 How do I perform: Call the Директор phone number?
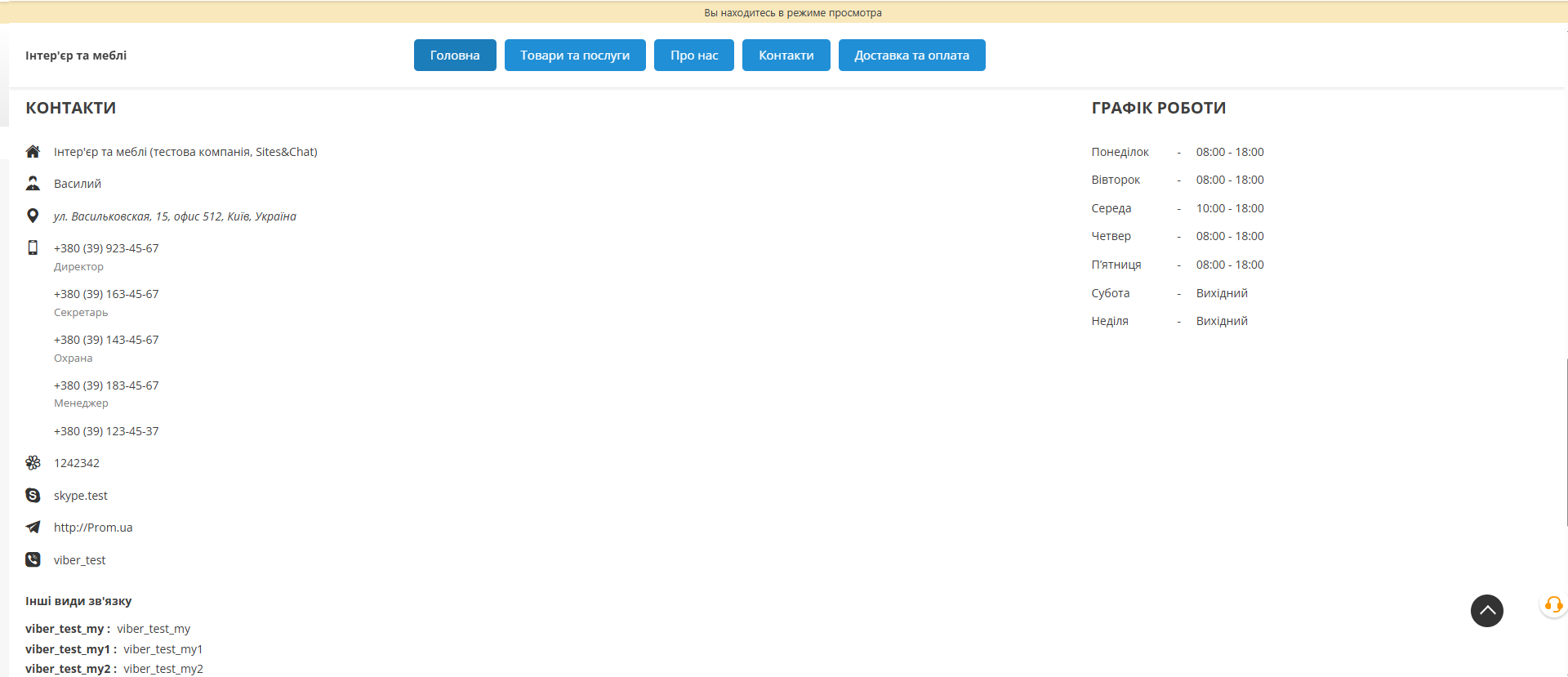106,248
